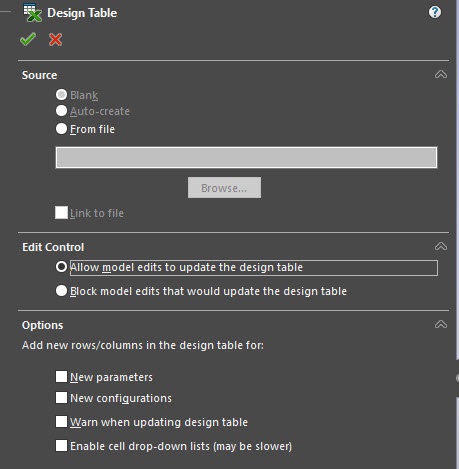
Task: Collapse the Source section
Action: coord(441,74)
